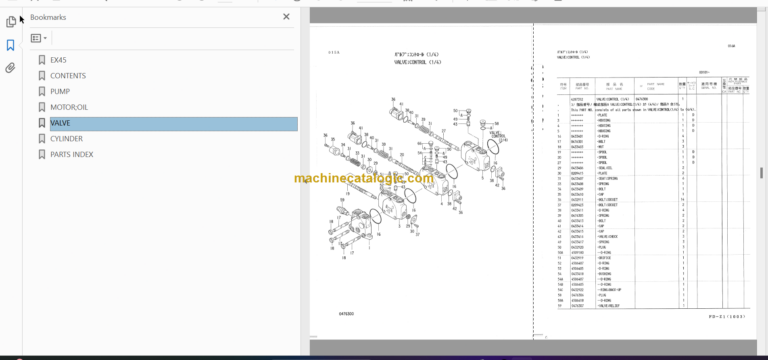
Task: Jump to the MOTOR;OIL bookmark
Action: tap(69, 107)
